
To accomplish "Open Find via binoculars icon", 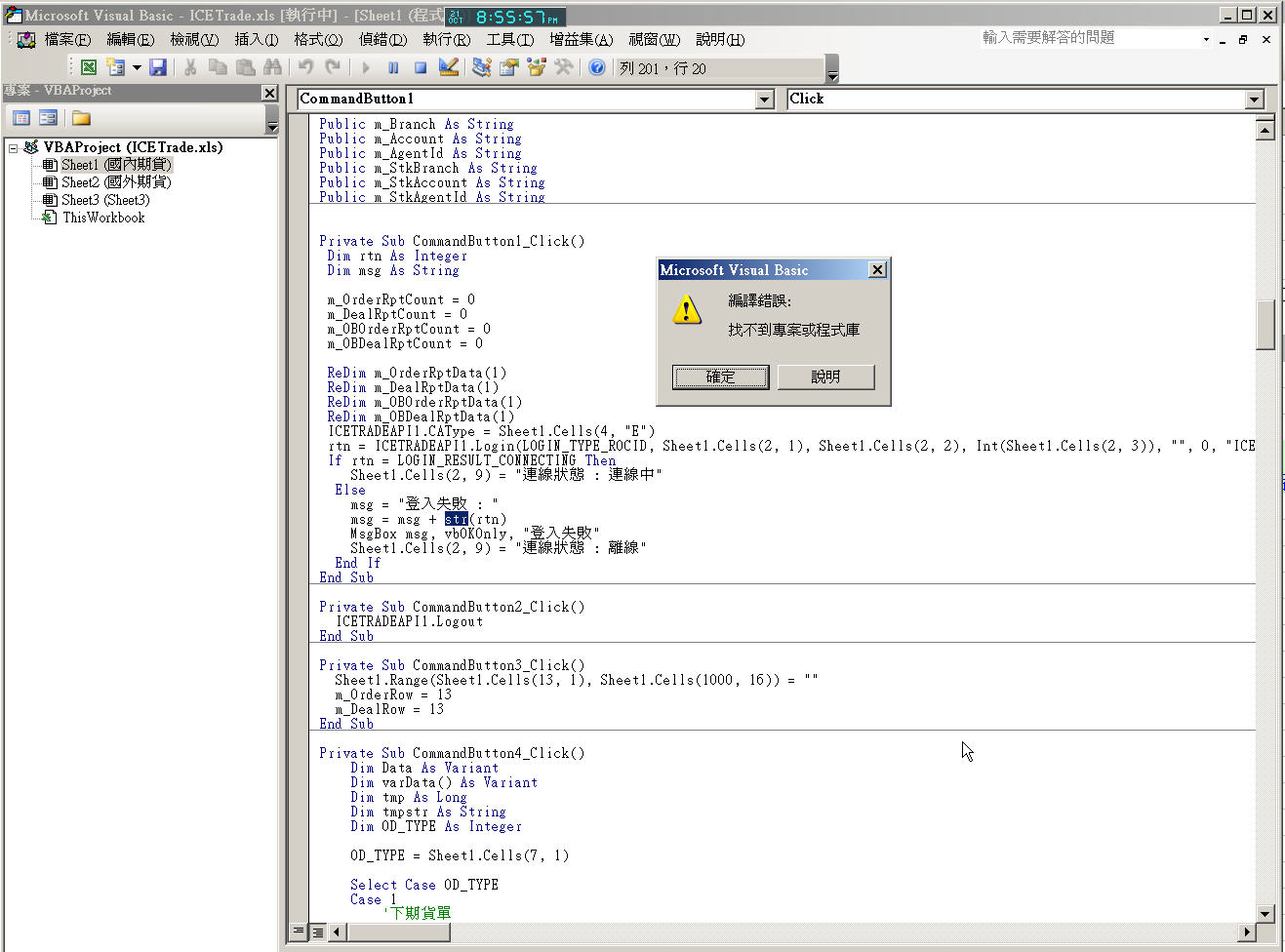I will click(x=272, y=67).
